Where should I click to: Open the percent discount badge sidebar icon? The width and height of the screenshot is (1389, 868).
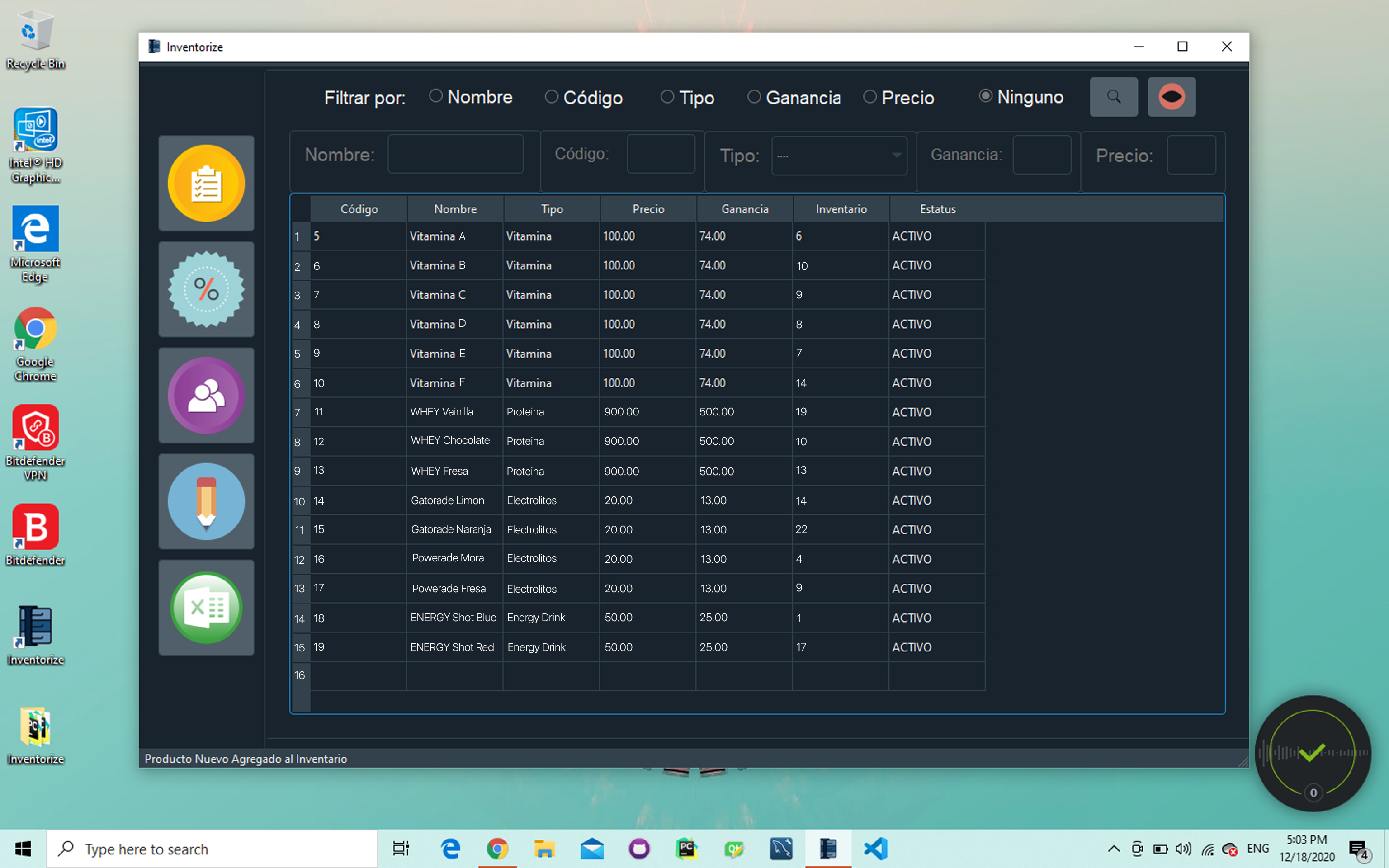coord(206,289)
